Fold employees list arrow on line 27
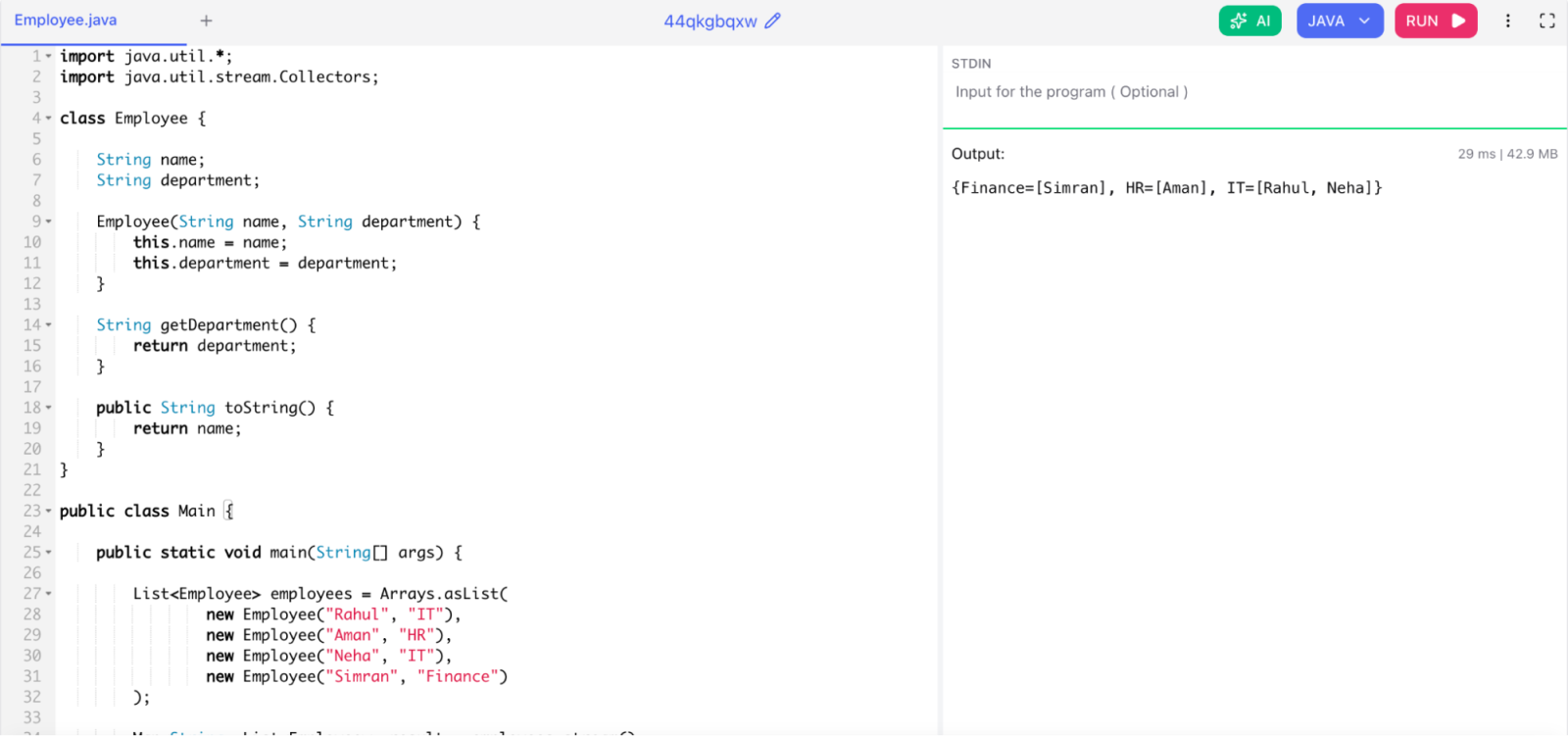The image size is (1568, 736). coord(49,594)
